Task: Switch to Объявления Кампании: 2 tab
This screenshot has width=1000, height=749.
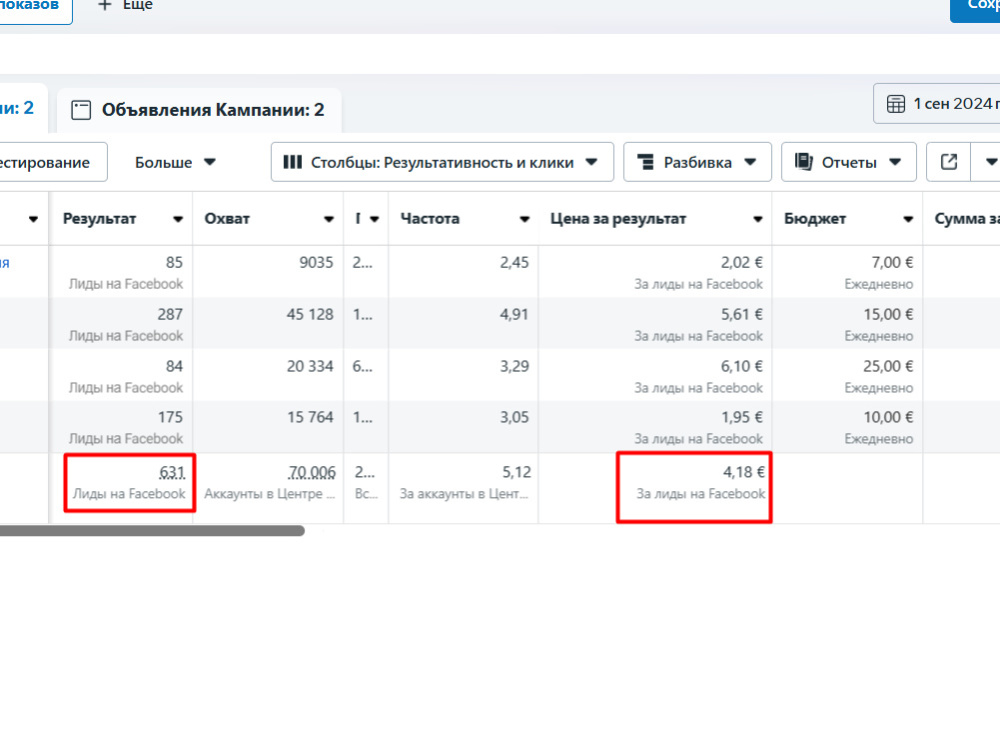Action: (199, 110)
